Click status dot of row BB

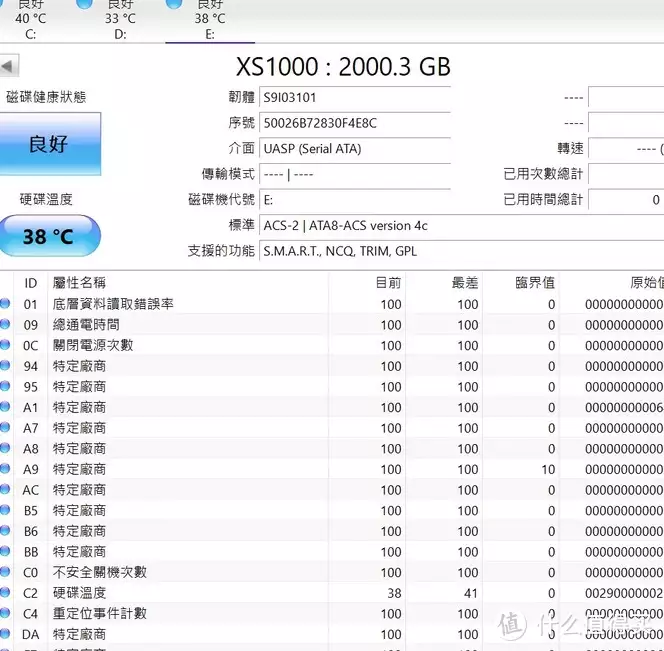click(5, 551)
